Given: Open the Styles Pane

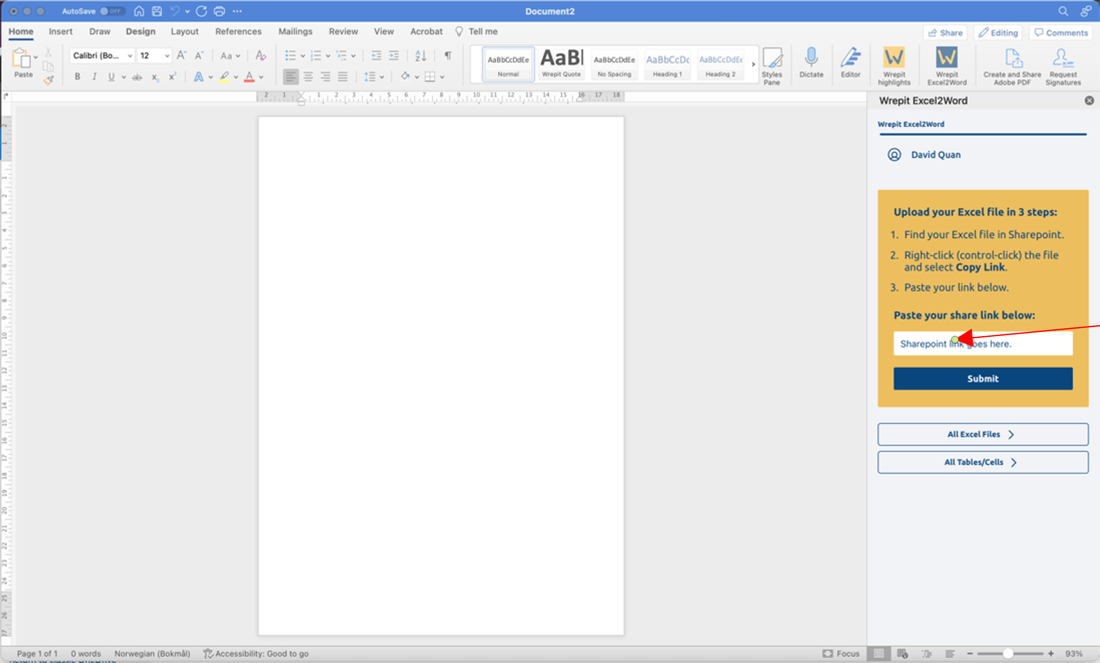Looking at the screenshot, I should (x=772, y=66).
